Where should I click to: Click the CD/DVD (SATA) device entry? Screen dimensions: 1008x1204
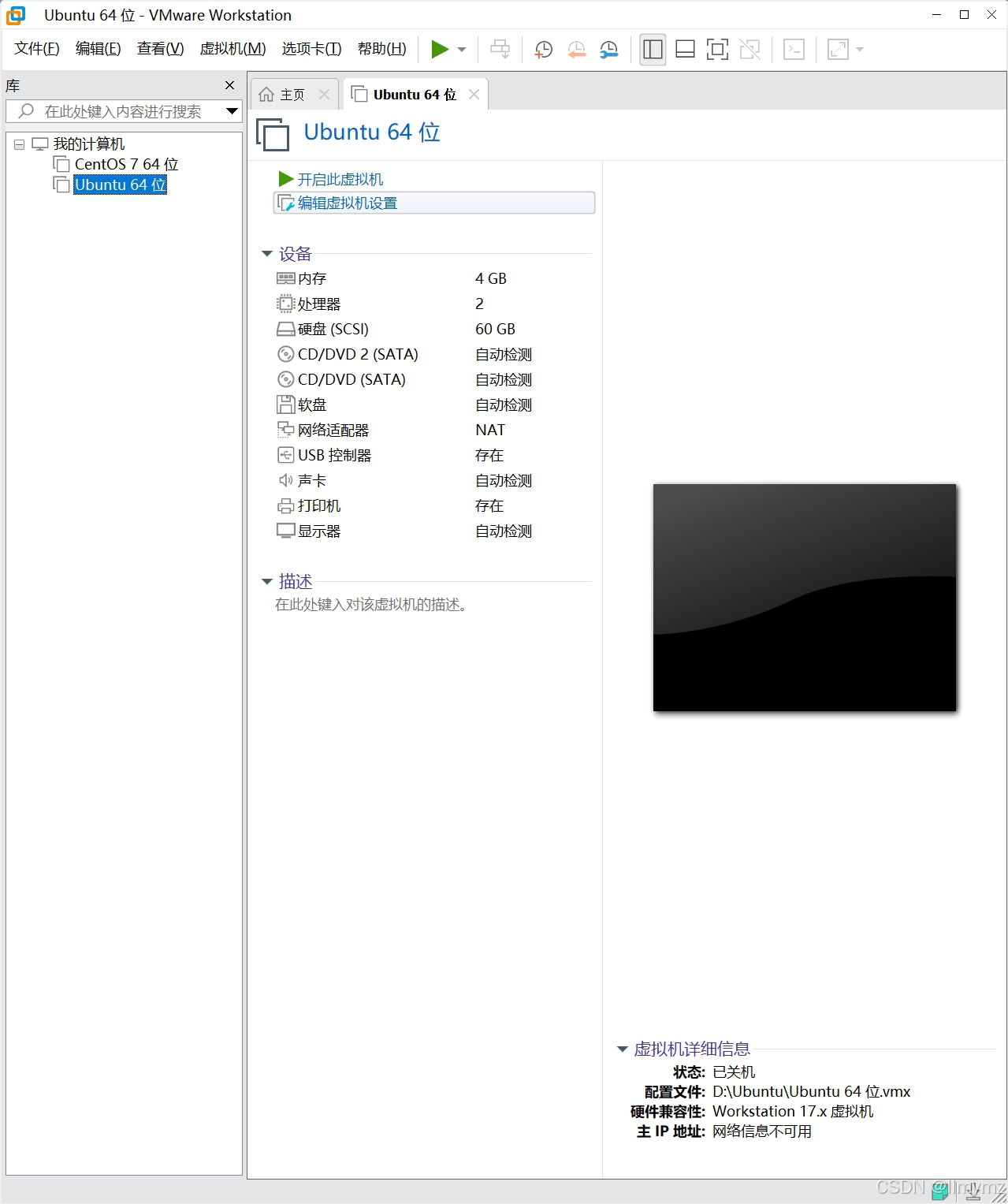(351, 379)
